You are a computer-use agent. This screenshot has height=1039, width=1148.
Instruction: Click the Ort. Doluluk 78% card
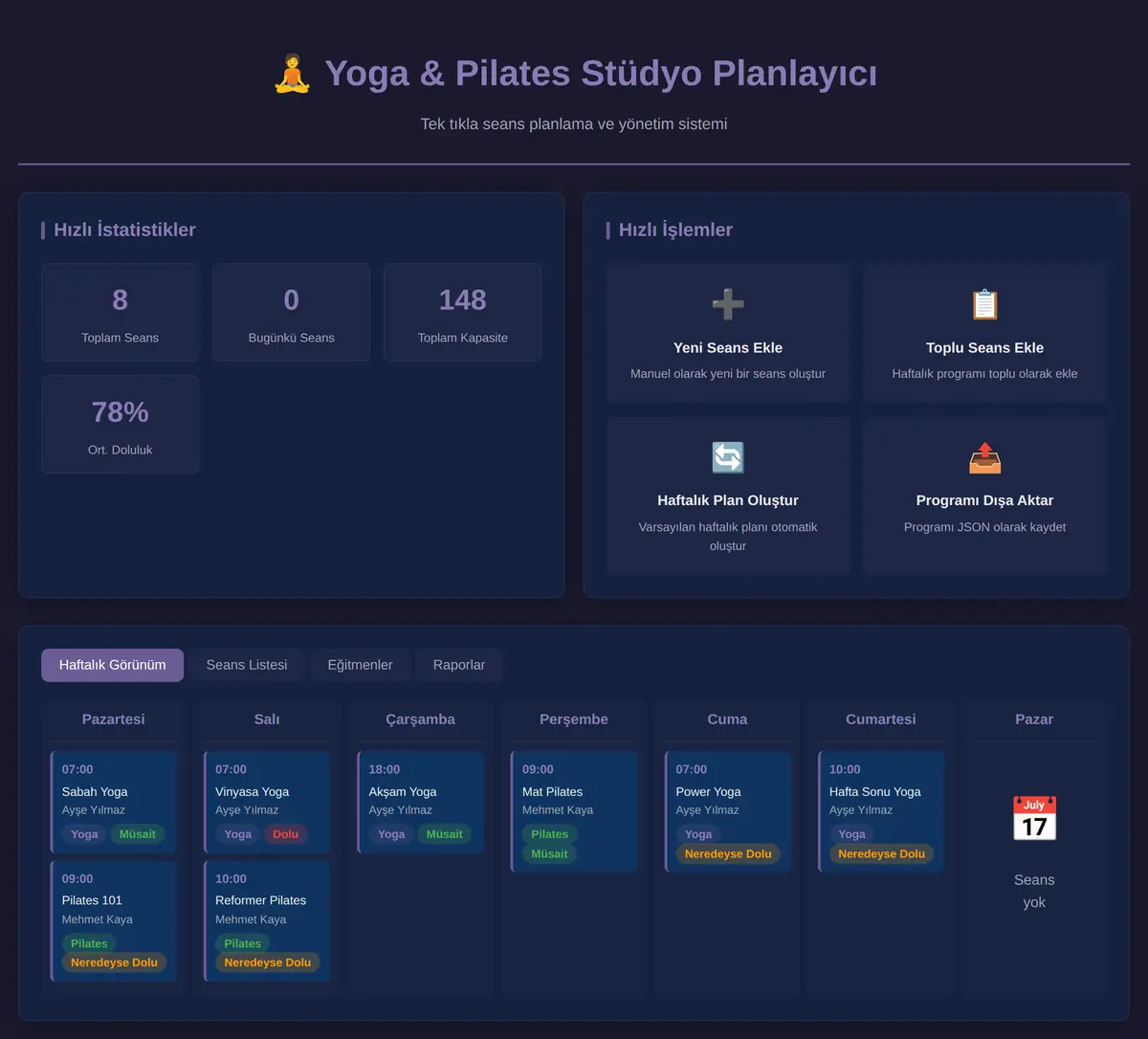tap(120, 424)
